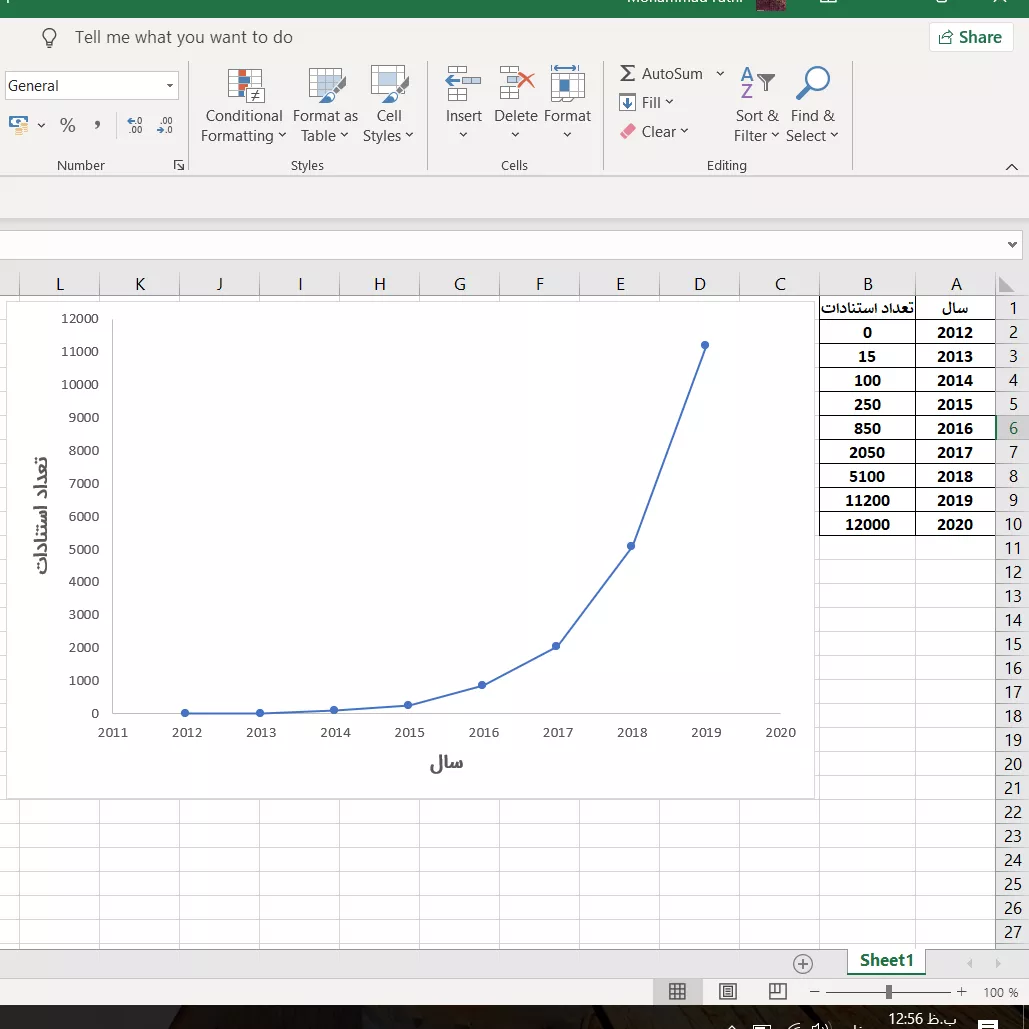The height and width of the screenshot is (1029, 1029).
Task: Switch to Page Layout view
Action: tap(728, 991)
